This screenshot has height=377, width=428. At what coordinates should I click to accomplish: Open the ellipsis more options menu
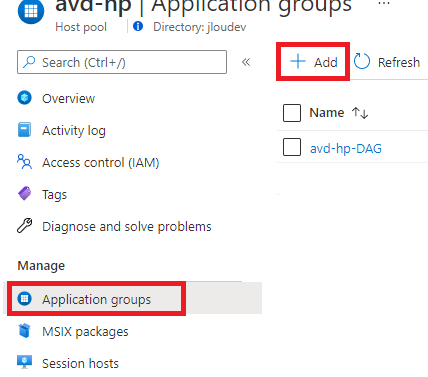tap(384, 3)
